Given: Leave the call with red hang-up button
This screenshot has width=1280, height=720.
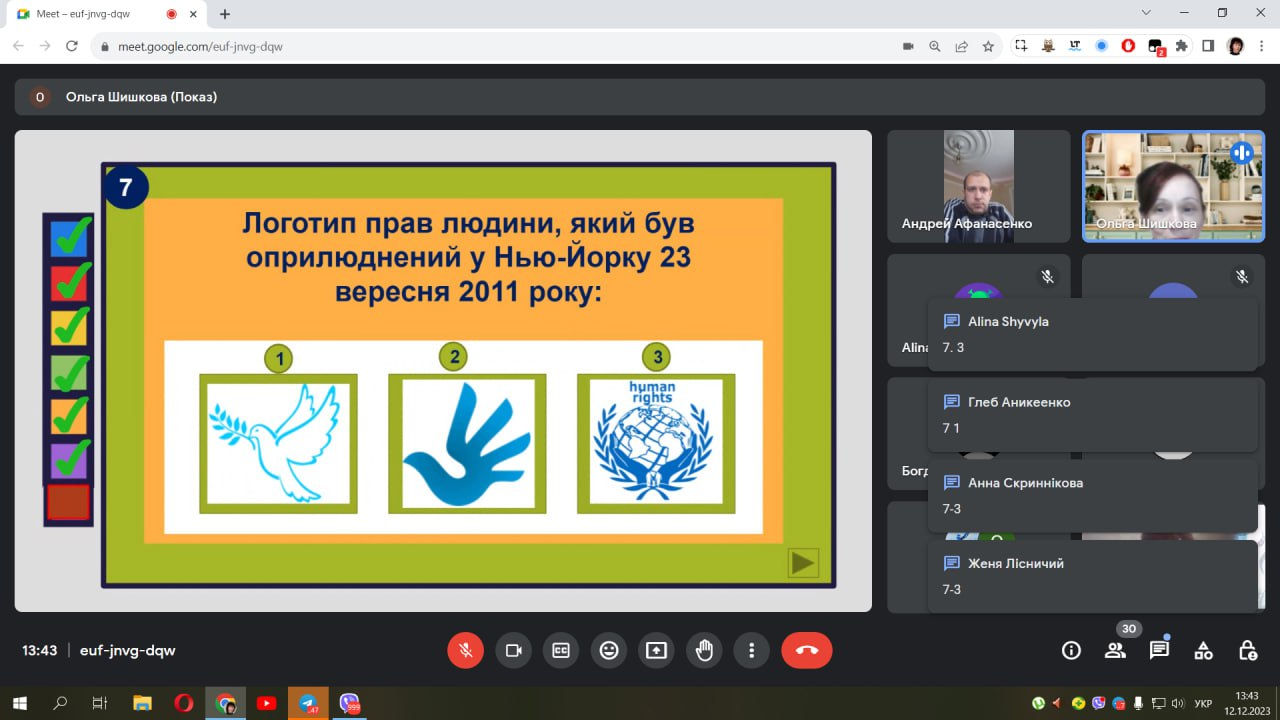Looking at the screenshot, I should tap(807, 650).
